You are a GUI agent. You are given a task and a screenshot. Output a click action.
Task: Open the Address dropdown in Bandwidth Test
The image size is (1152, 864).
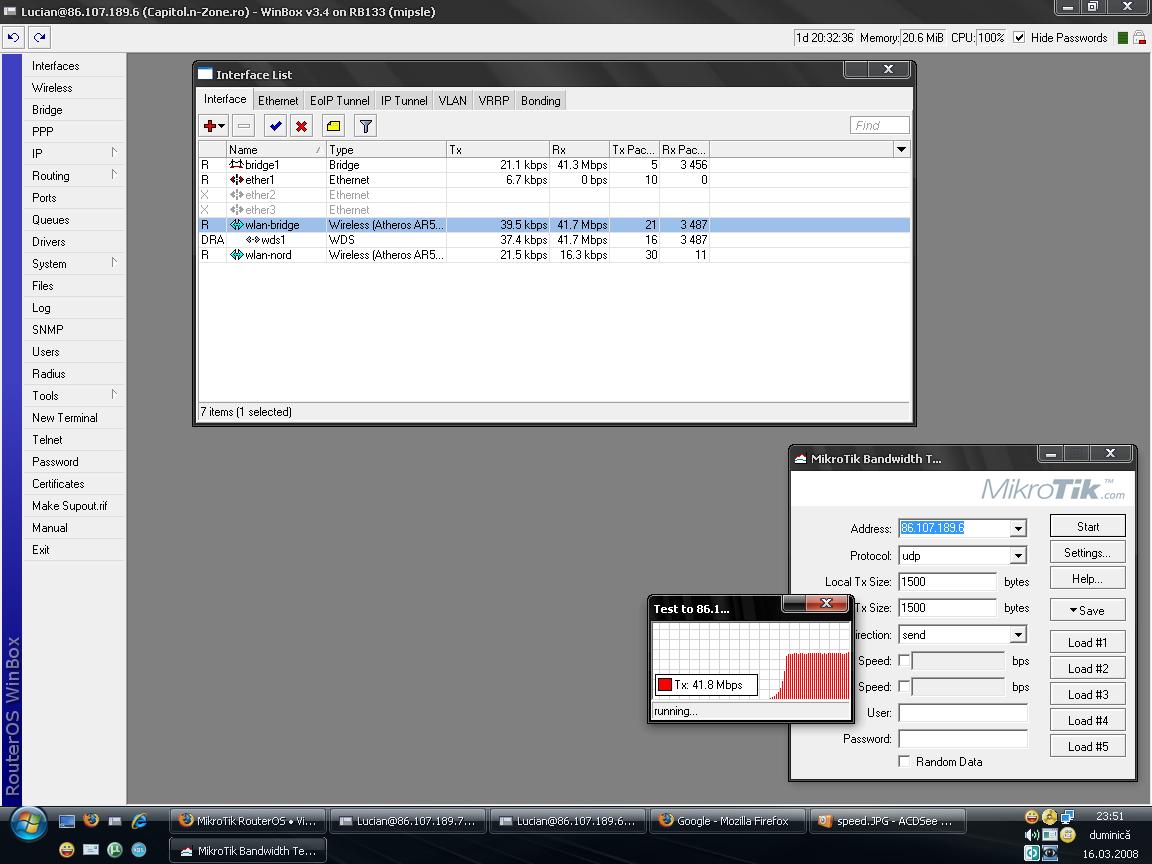pyautogui.click(x=1018, y=528)
